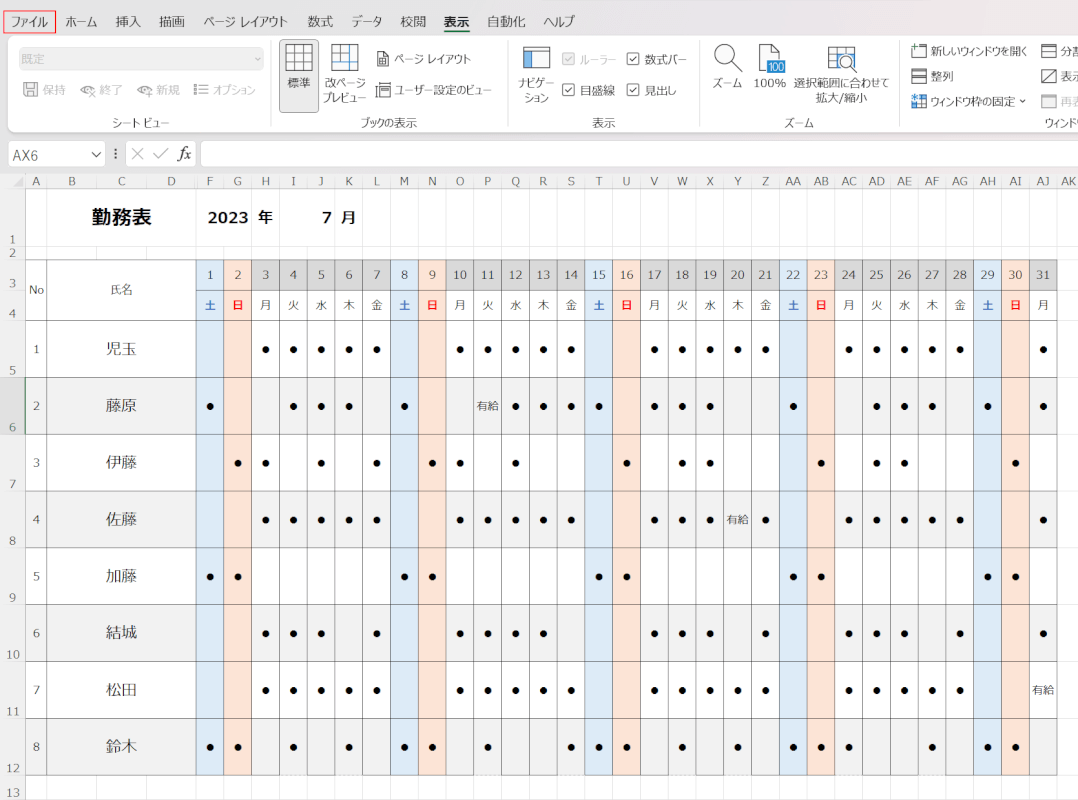The image size is (1078, 800).
Task: Open the three-dot menu beside Name Box
Action: click(116, 154)
